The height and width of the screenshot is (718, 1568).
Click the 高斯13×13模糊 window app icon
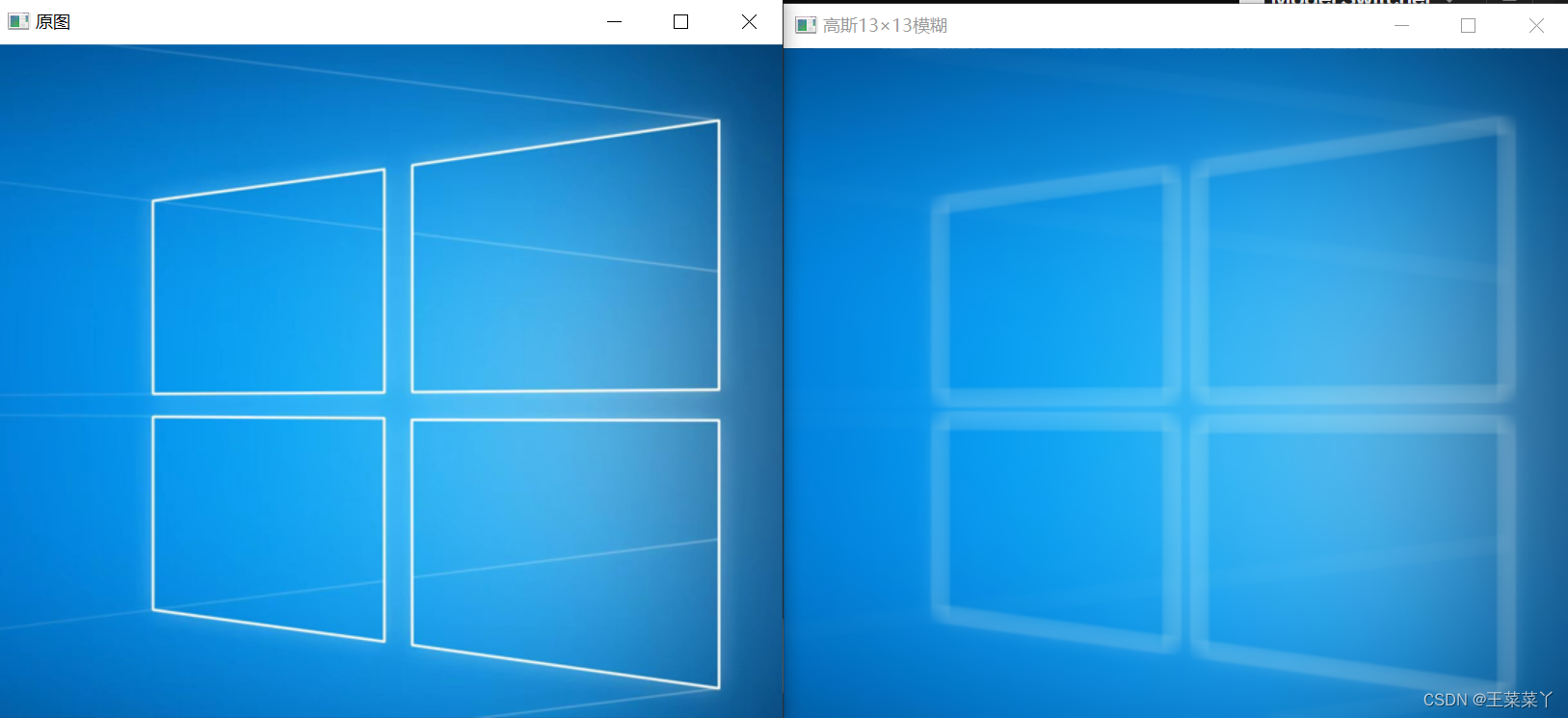(x=806, y=25)
